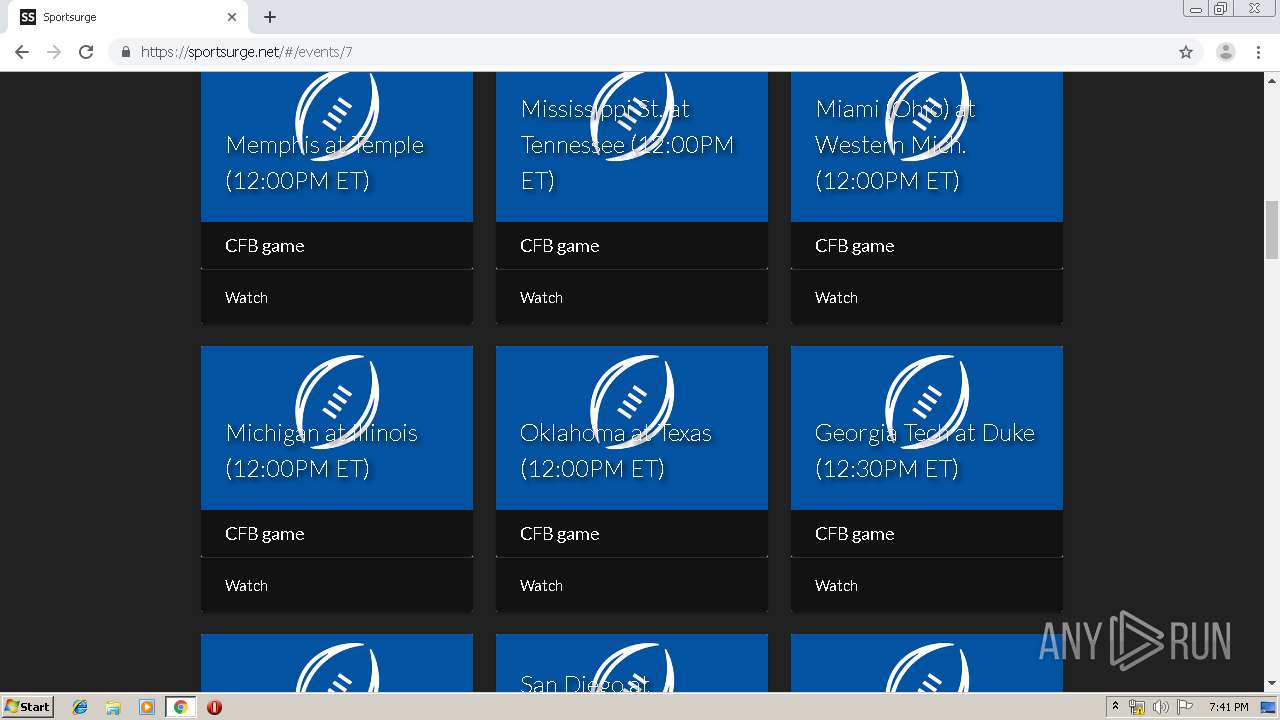Open Miami (Ohio) at Western Mich. card title
The image size is (1280, 720).
896,145
